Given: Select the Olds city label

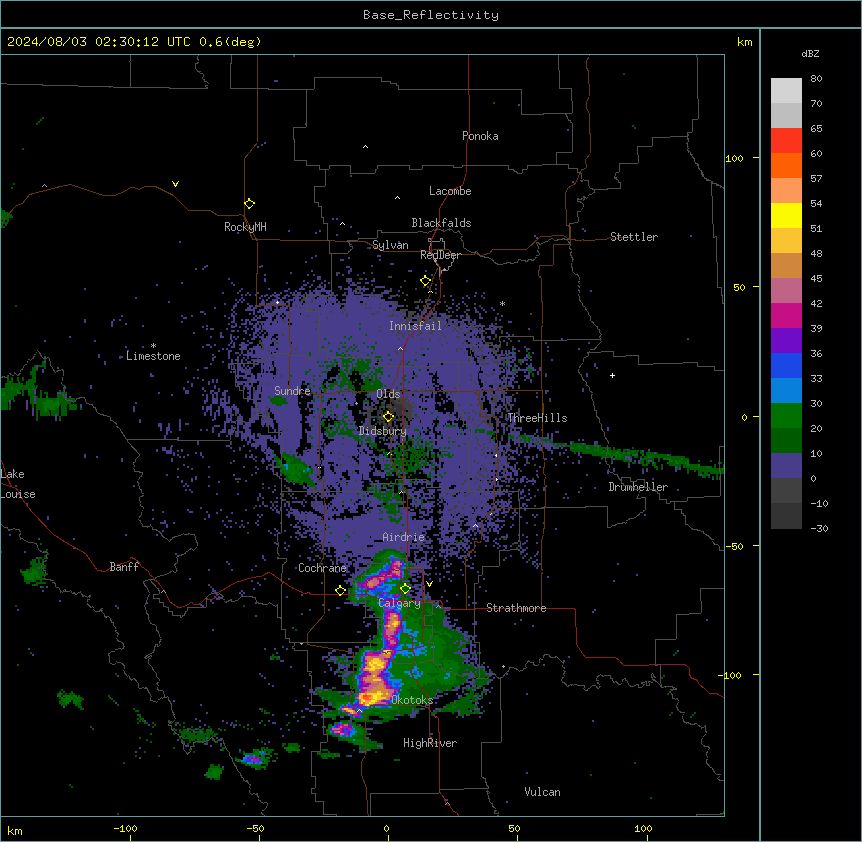Looking at the screenshot, I should (388, 394).
